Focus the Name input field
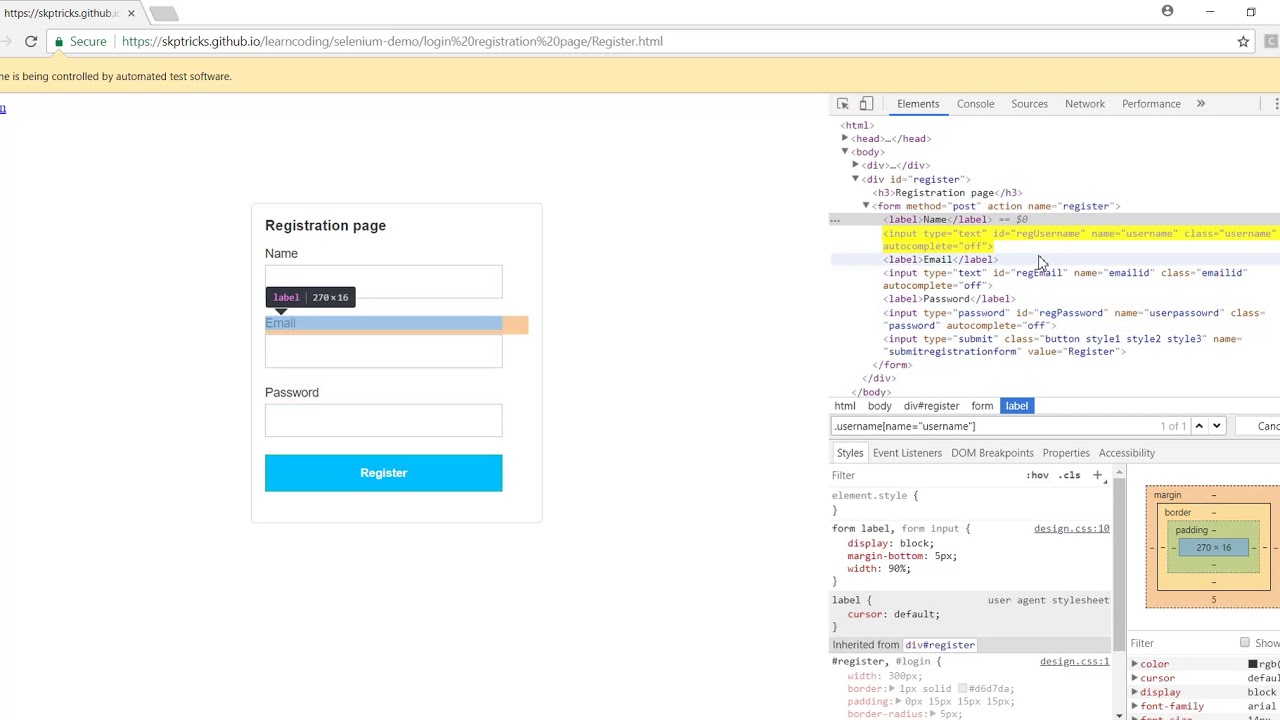Viewport: 1280px width, 720px height. tap(384, 282)
